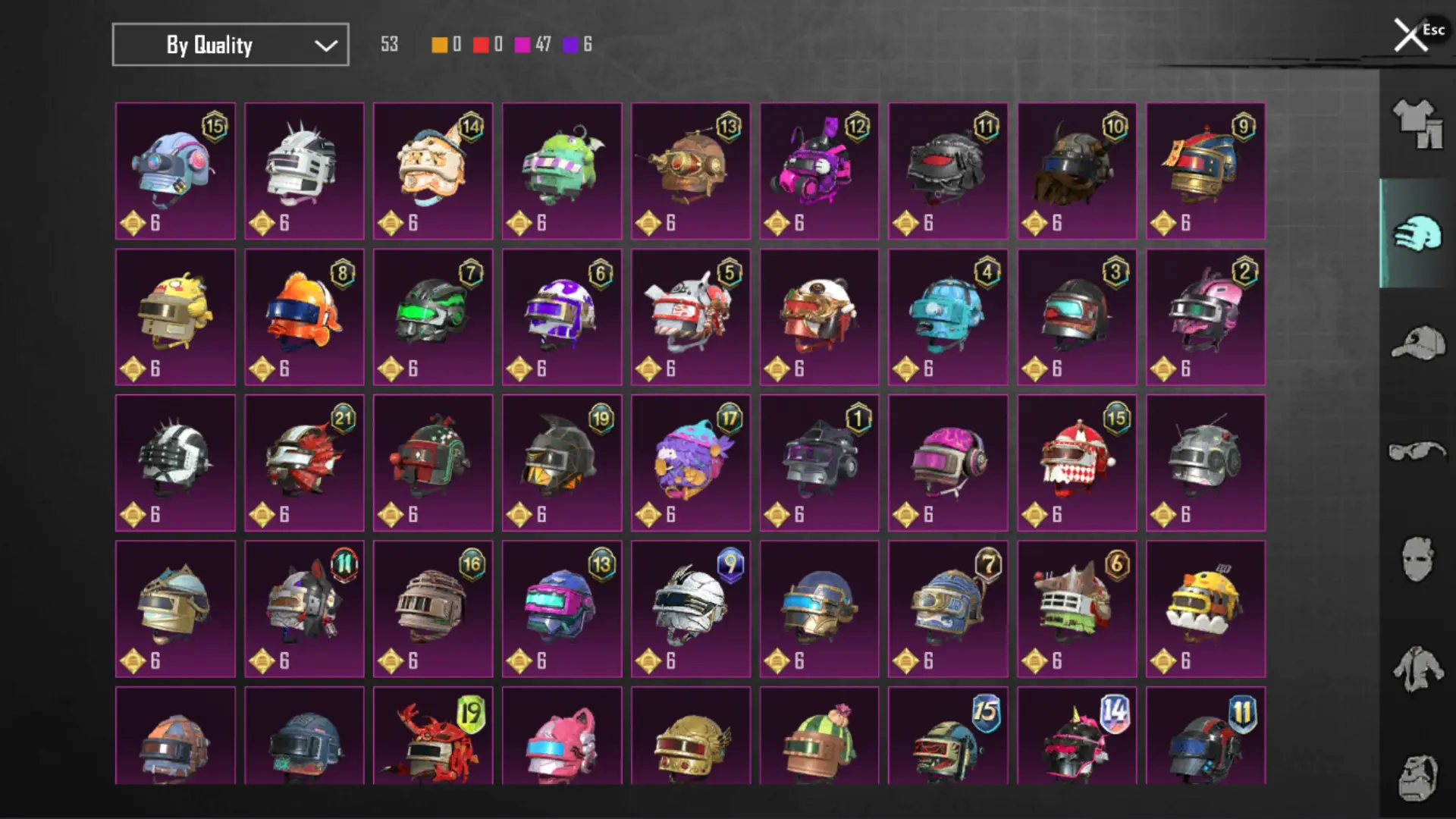Open the cap headwear category icon
Viewport: 1456px width, 819px height.
point(1417,343)
